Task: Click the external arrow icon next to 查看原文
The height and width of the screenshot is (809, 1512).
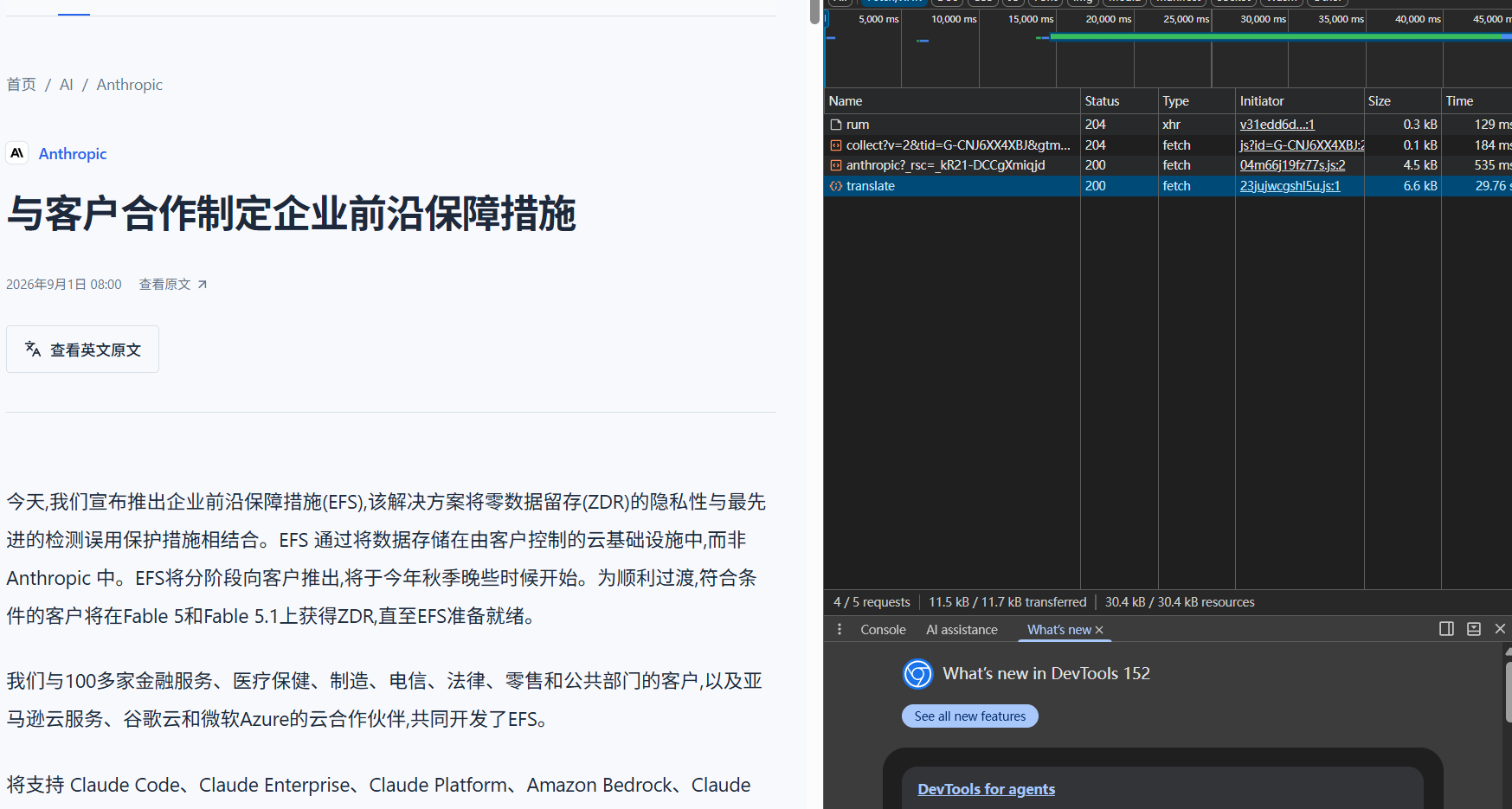Action: pos(203,285)
